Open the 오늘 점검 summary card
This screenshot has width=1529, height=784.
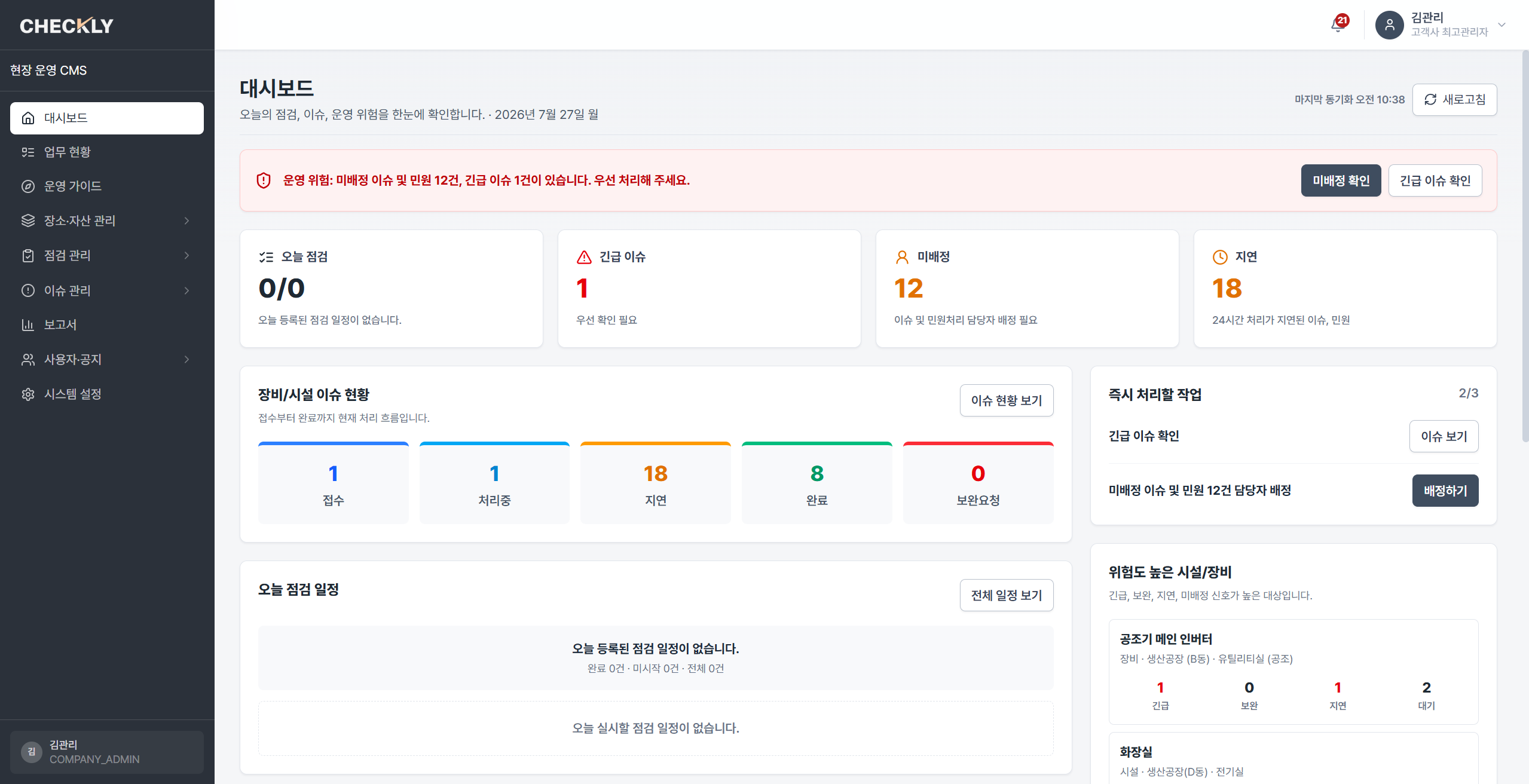392,289
